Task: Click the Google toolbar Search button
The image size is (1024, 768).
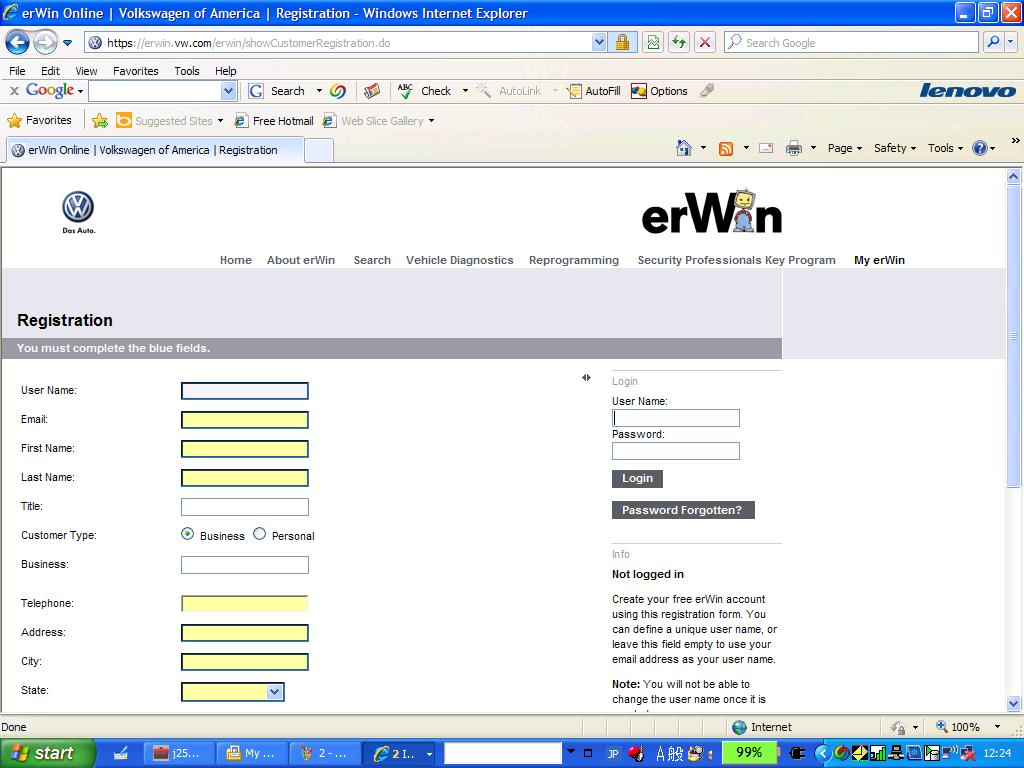Action: point(277,91)
